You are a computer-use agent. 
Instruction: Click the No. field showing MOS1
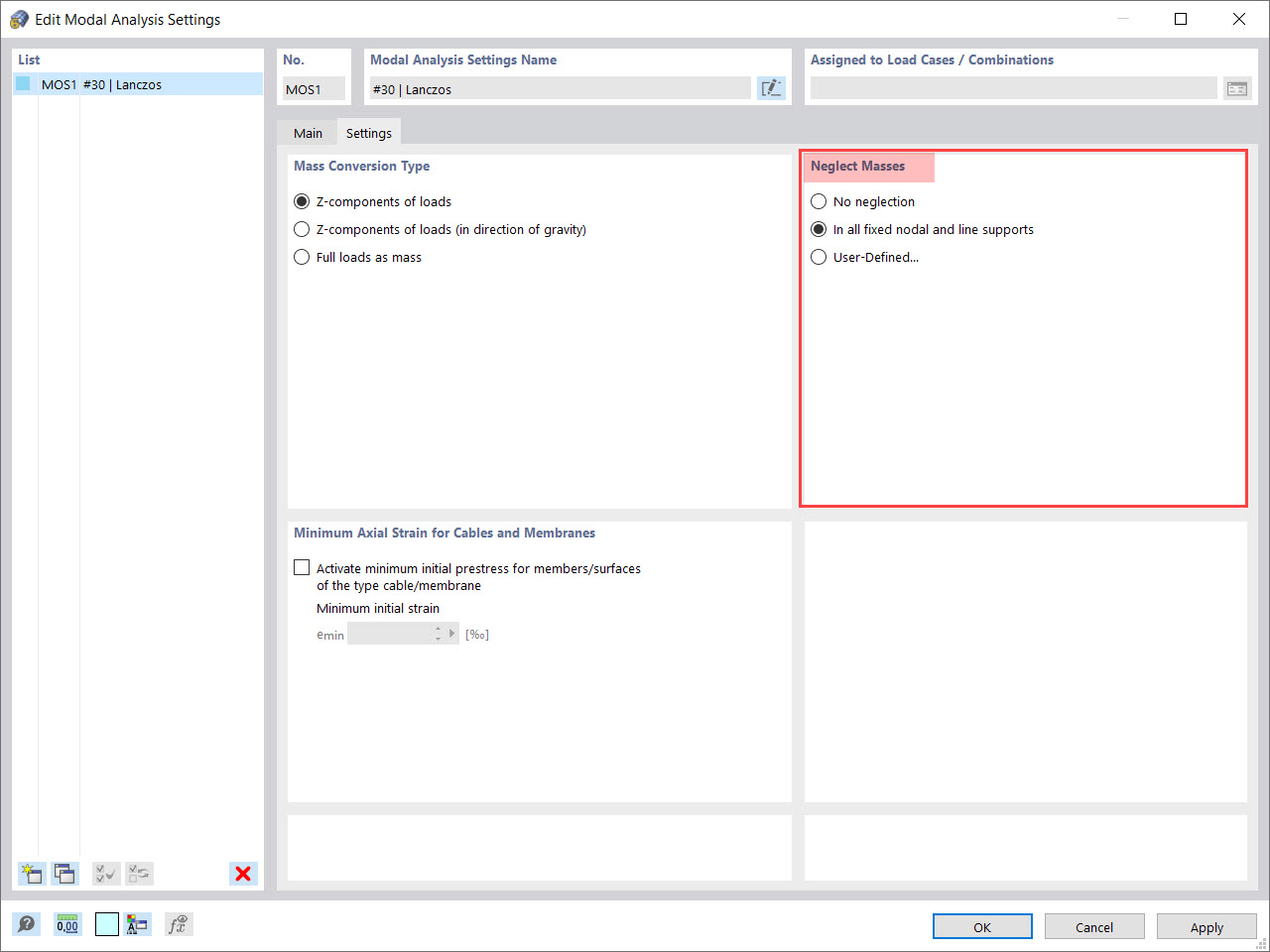click(314, 88)
